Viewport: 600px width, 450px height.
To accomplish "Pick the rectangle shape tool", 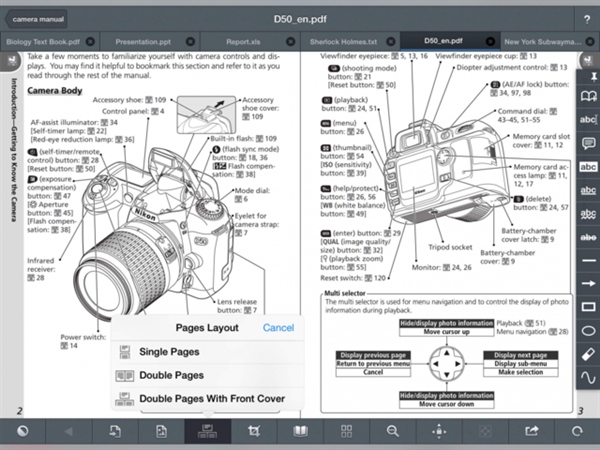I will pyautogui.click(x=589, y=307).
